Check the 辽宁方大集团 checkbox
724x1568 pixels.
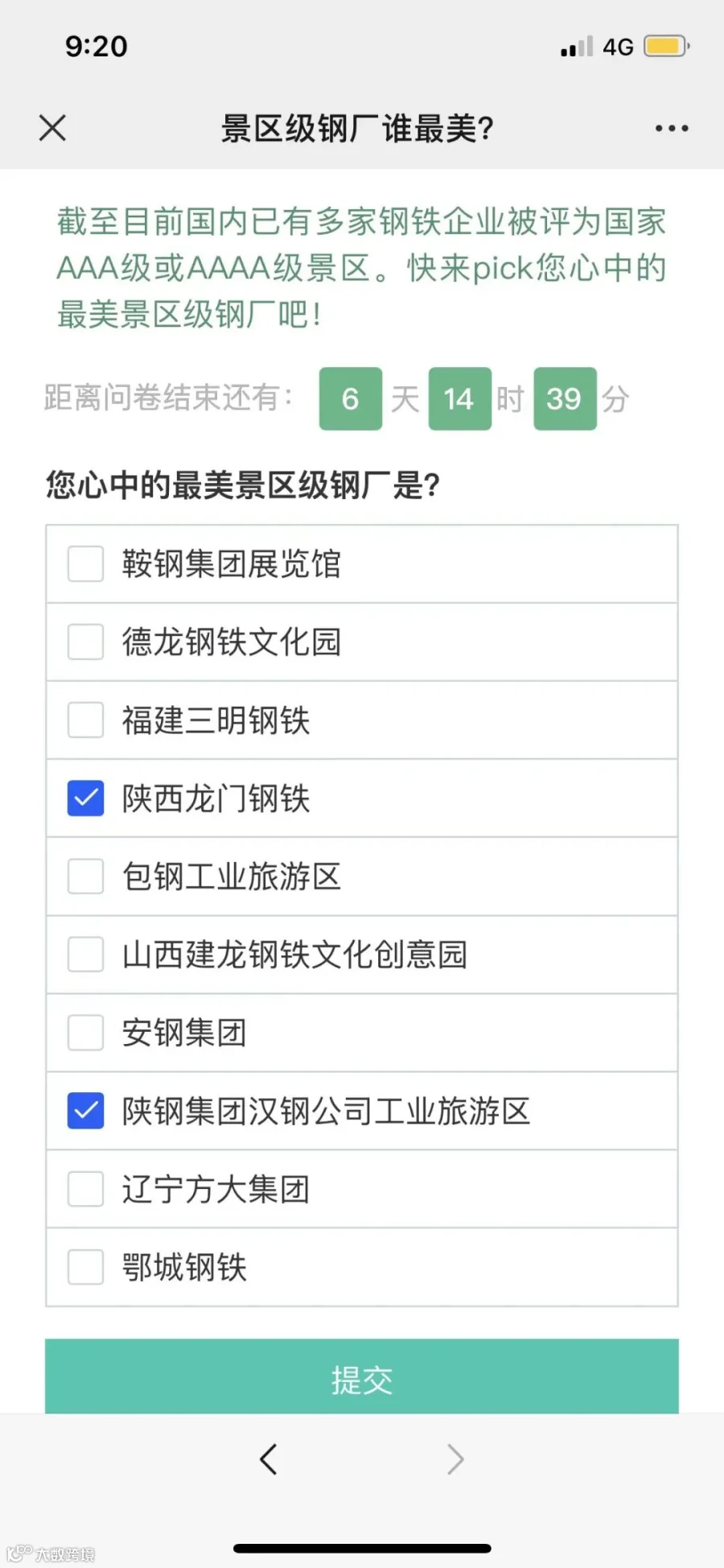coord(85,1189)
